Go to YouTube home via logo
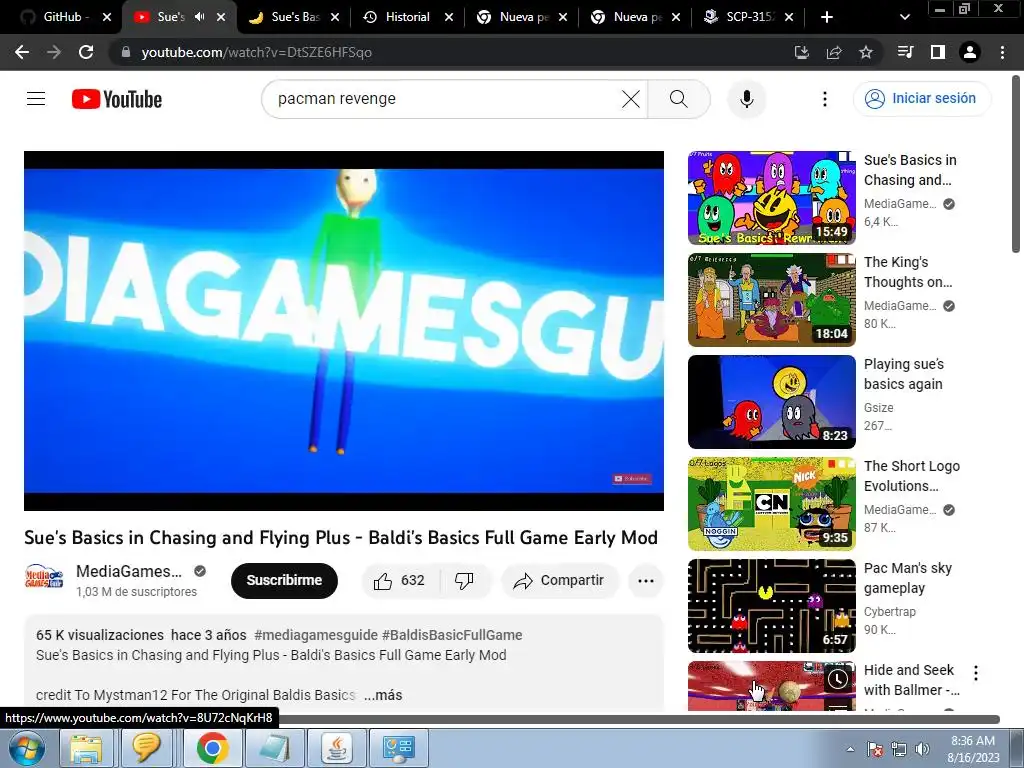Screen dimensions: 1024x768 pos(117,99)
